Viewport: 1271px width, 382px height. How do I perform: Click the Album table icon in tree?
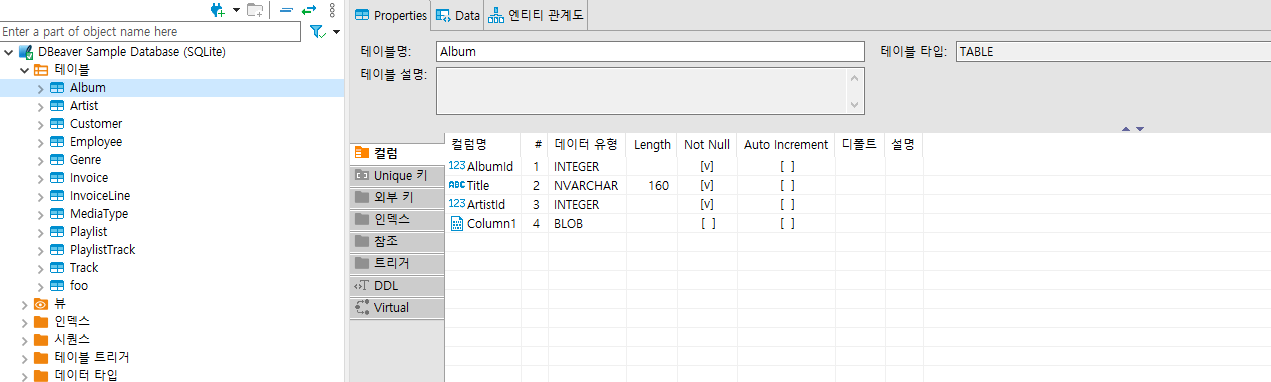tap(57, 88)
